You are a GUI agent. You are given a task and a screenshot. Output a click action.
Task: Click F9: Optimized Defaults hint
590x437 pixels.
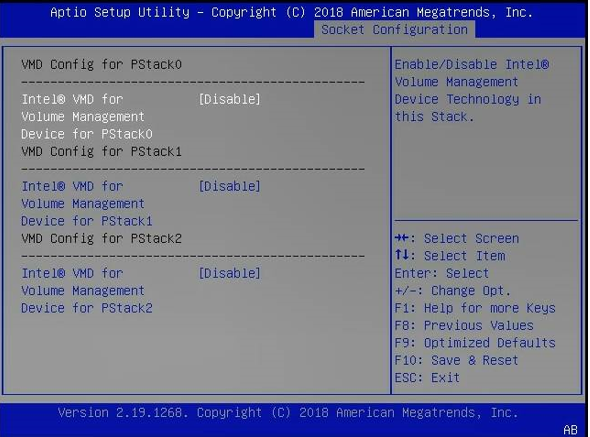click(x=475, y=343)
